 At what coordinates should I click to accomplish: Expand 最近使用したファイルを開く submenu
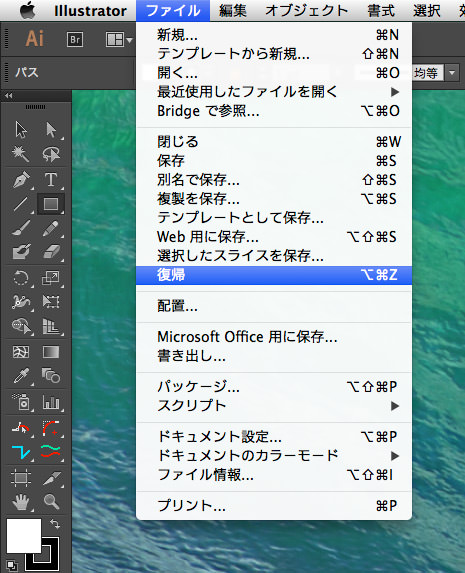(274, 92)
